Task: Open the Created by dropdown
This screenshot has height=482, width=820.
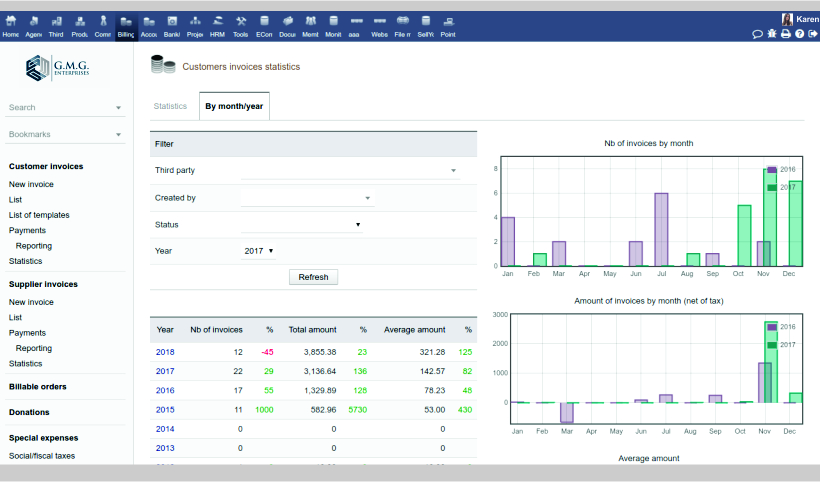Action: [x=367, y=198]
